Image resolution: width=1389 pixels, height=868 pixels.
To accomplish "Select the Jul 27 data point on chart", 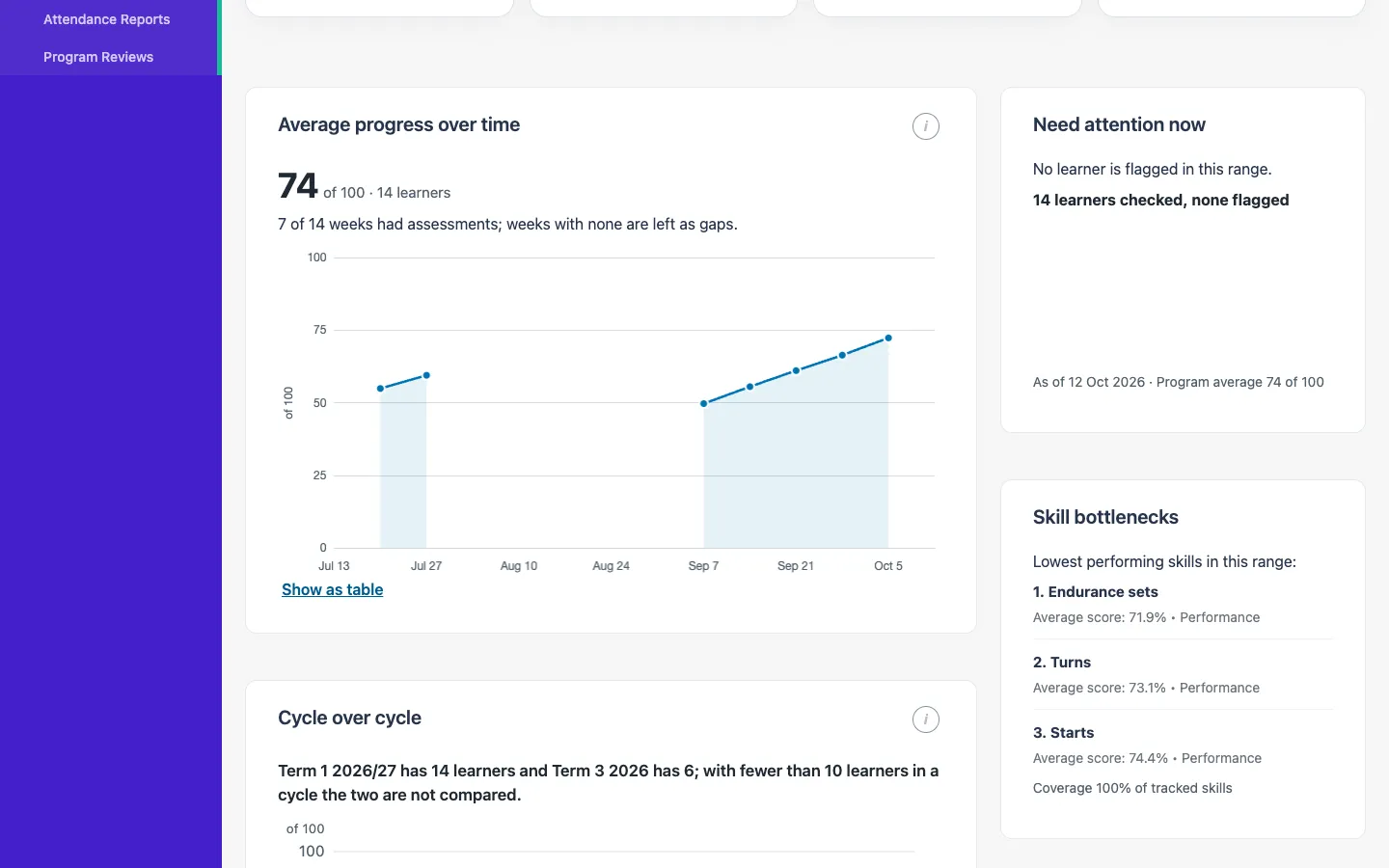I will pyautogui.click(x=426, y=375).
